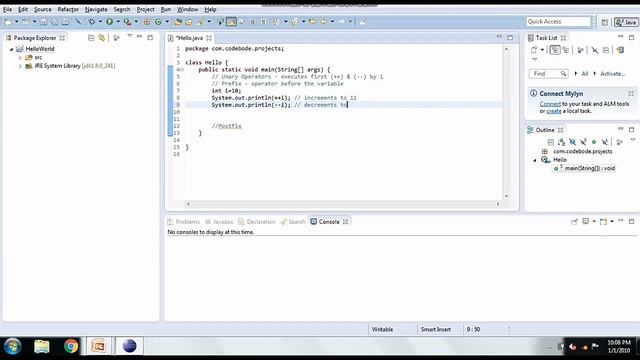The image size is (640, 360).
Task: Click the Debug bug icon in toolbar
Action: click(92, 22)
